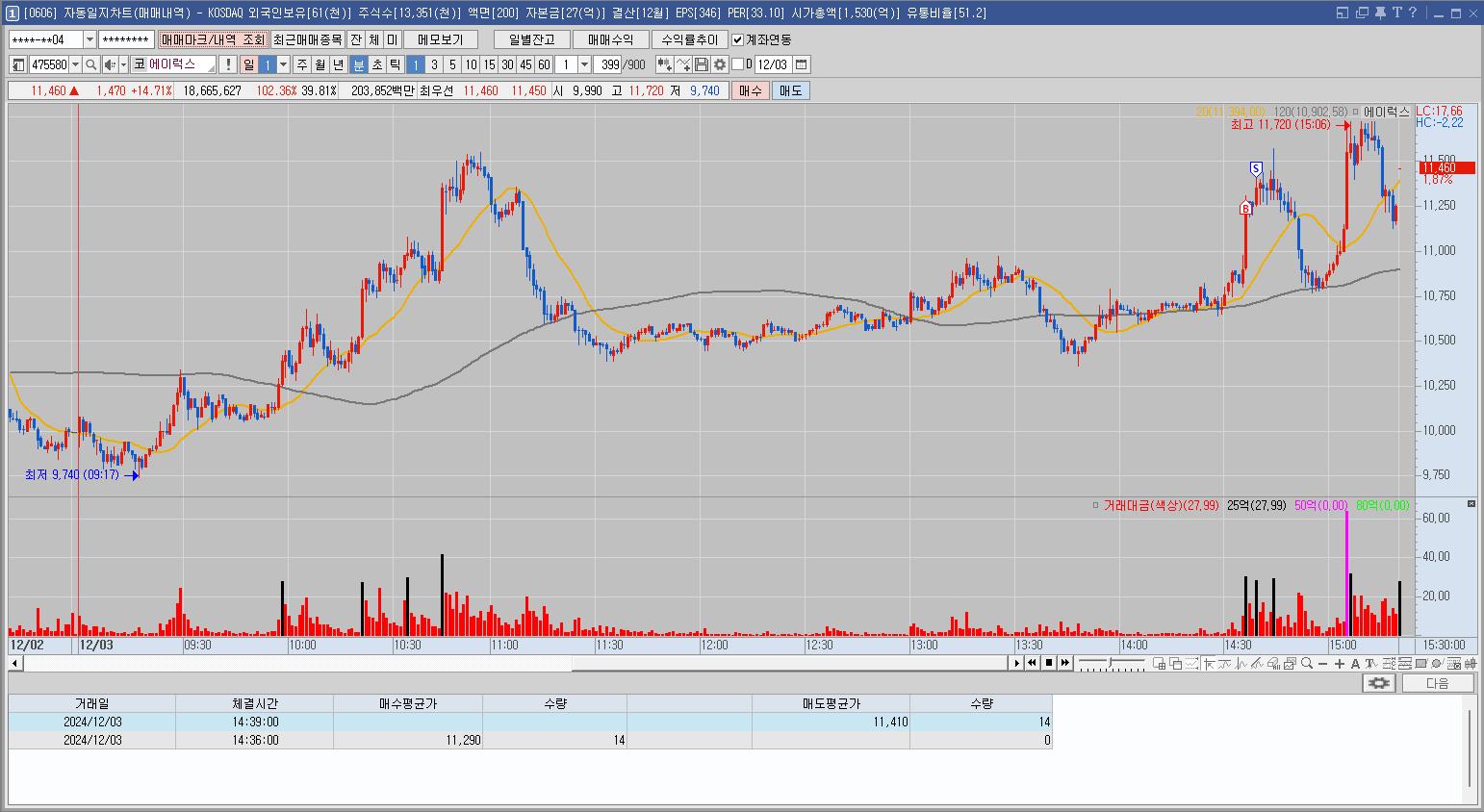Click the S sell marker on the chart

coord(1256,168)
